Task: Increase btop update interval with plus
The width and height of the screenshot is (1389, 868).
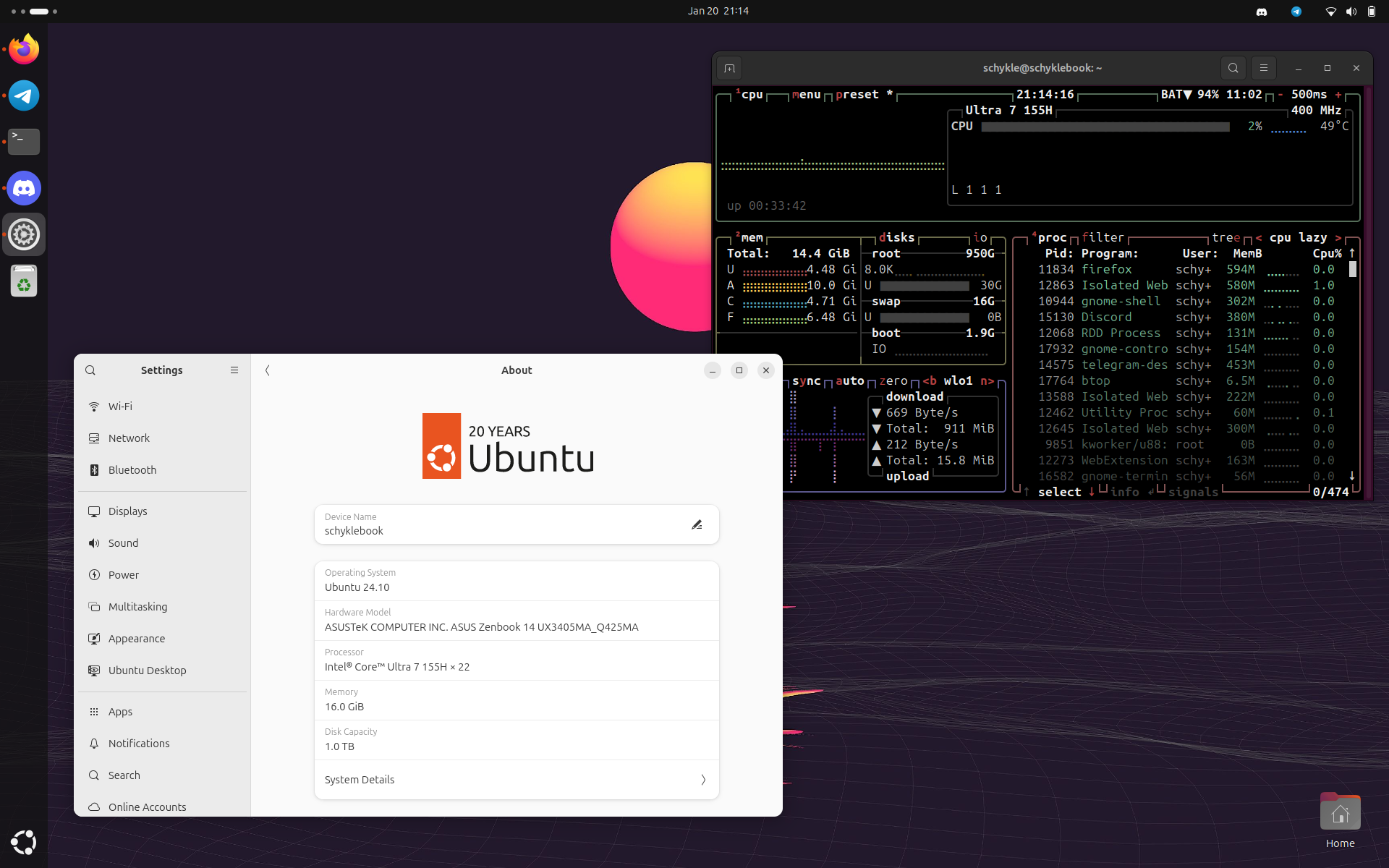Action: 1338,95
